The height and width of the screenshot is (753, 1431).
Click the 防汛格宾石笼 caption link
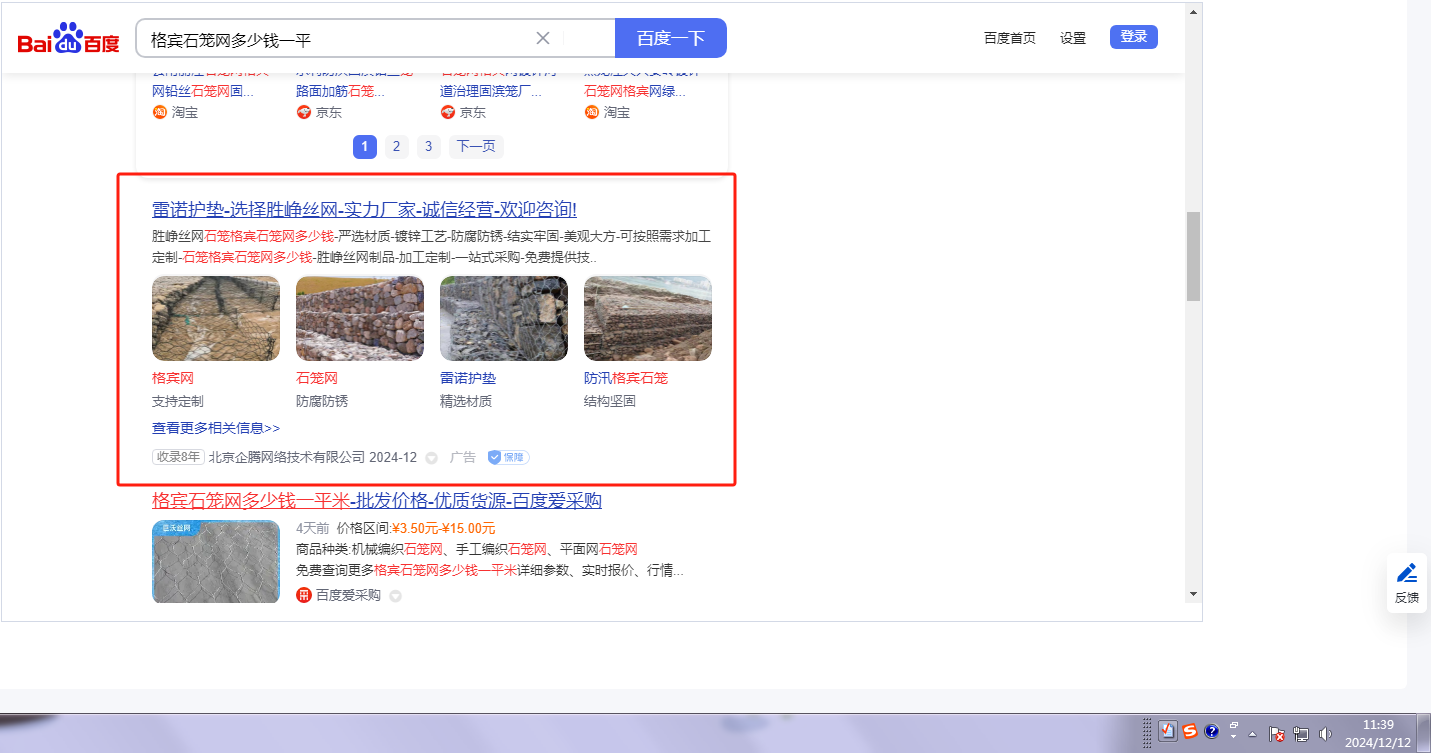click(x=626, y=378)
